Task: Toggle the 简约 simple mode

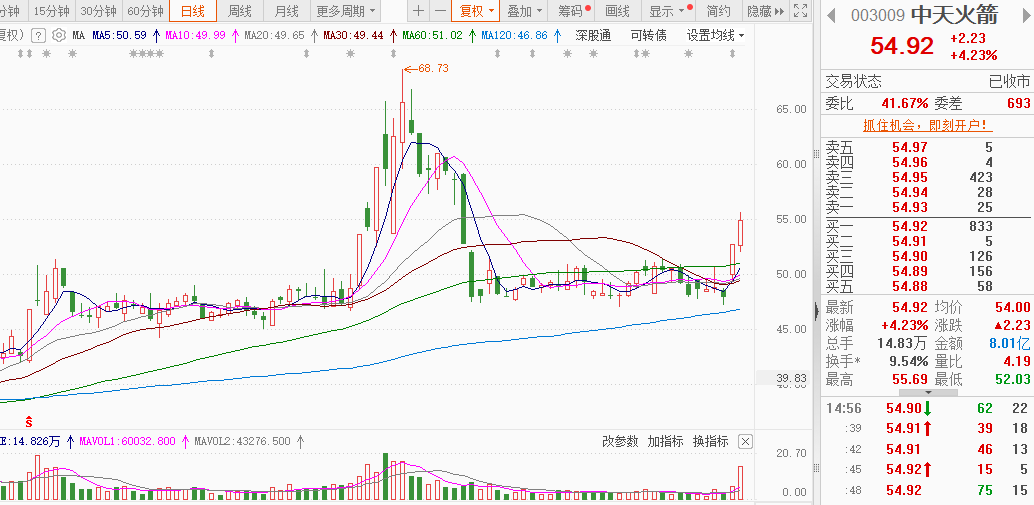Action: click(718, 11)
